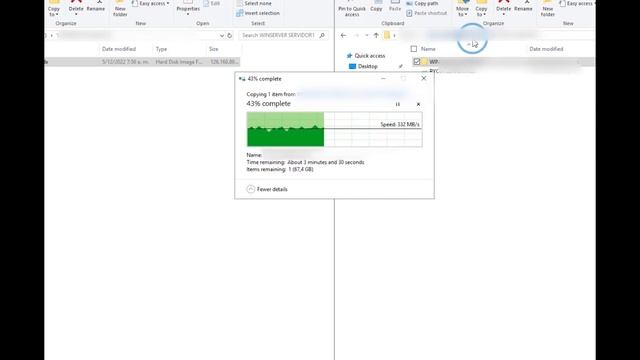
Task: Open Desktop in navigation pane
Action: [x=363, y=66]
